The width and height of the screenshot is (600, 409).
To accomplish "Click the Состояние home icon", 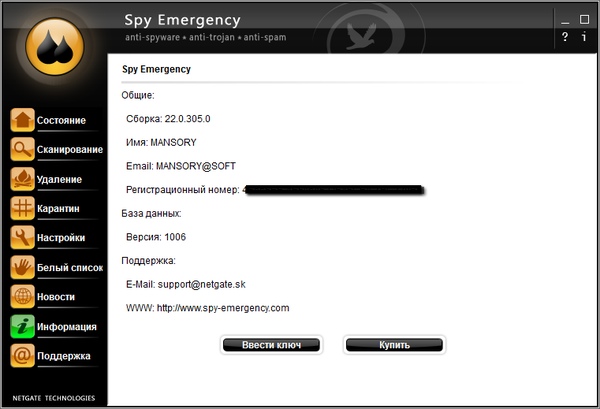I will (22, 120).
